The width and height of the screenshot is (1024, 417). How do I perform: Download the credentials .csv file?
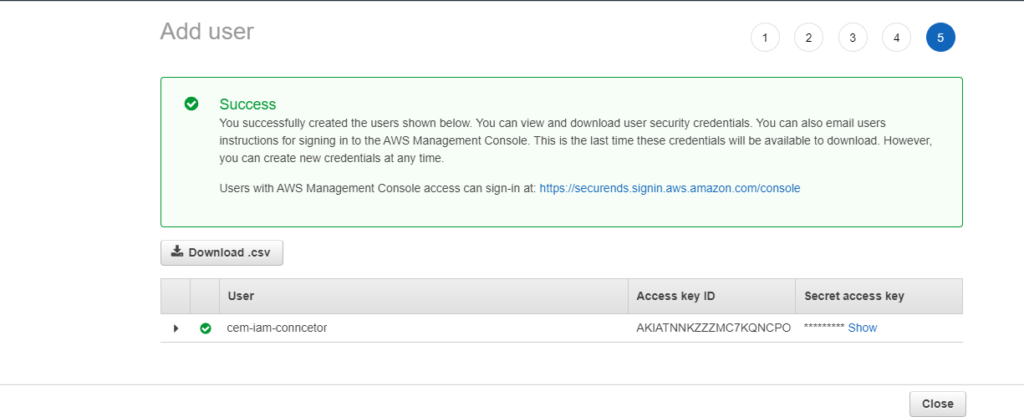221,252
